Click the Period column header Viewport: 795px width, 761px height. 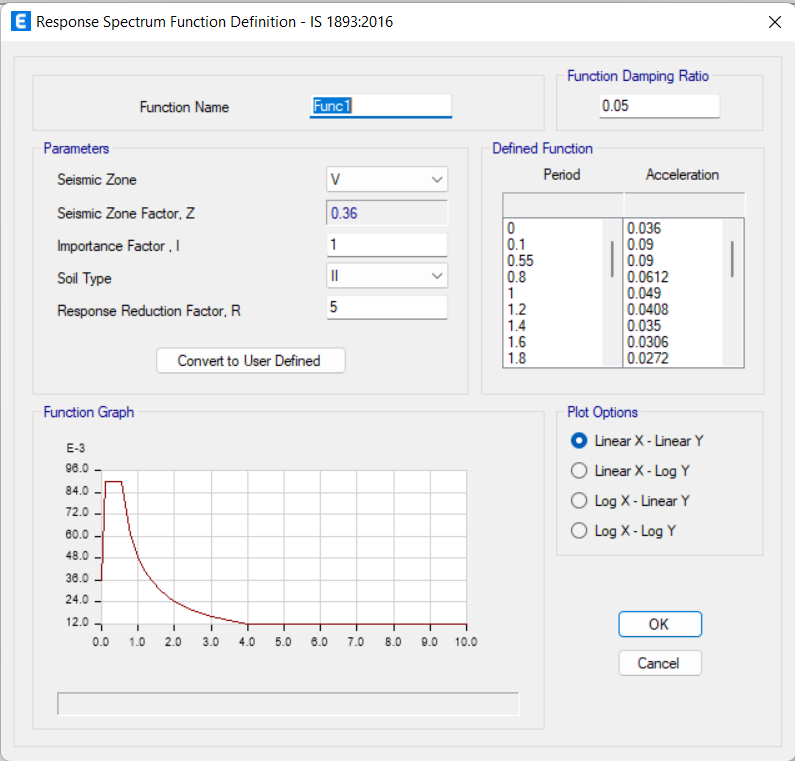(x=561, y=174)
